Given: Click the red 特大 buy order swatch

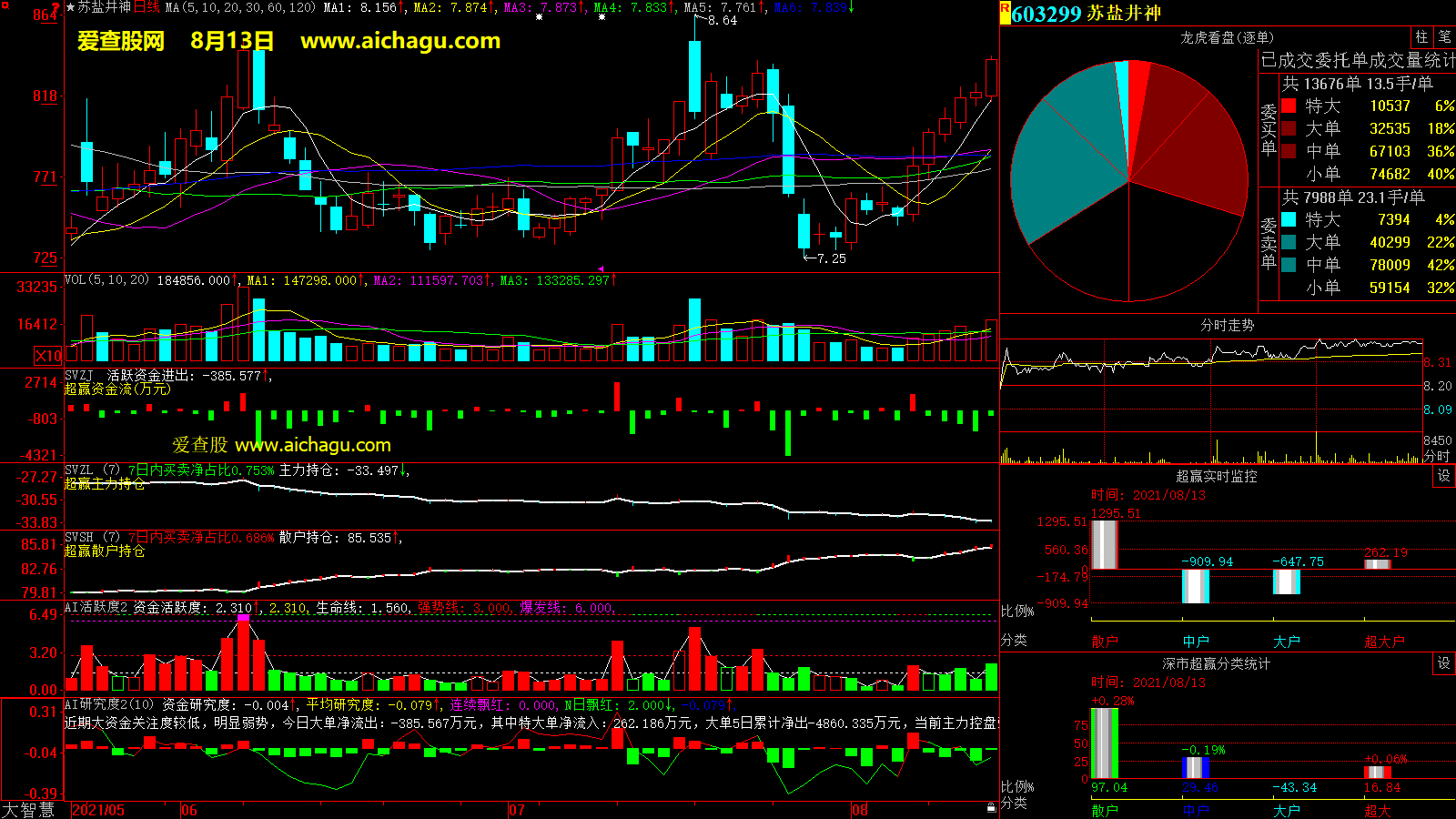Looking at the screenshot, I should 1289,106.
